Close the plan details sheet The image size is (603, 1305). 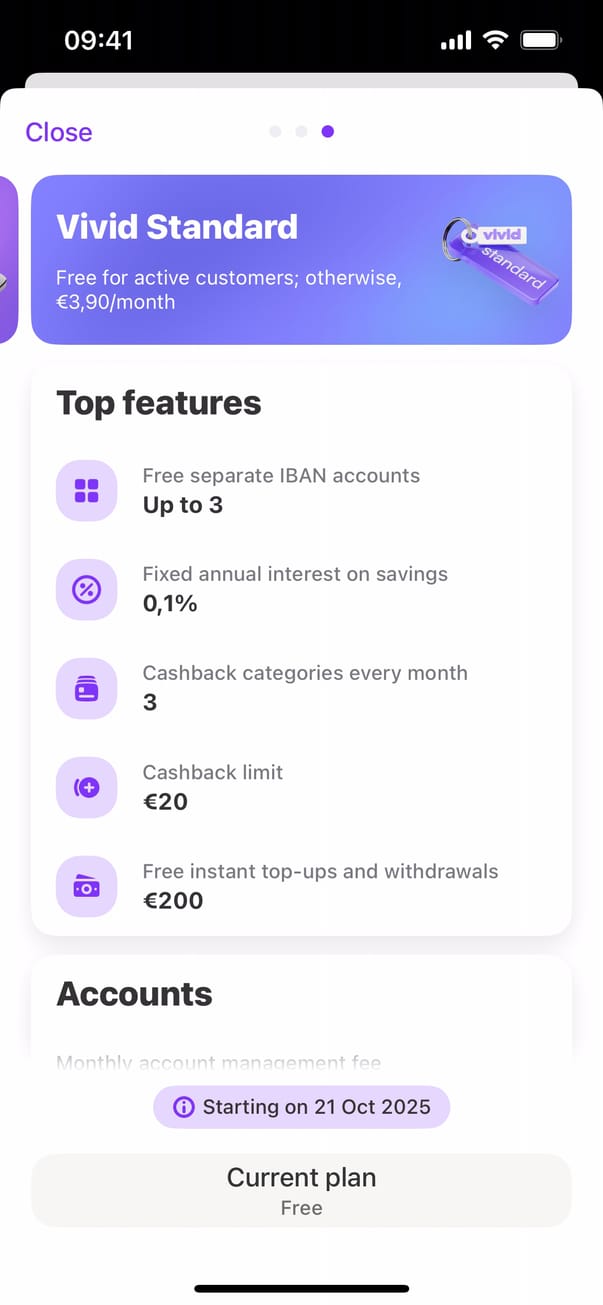[59, 132]
